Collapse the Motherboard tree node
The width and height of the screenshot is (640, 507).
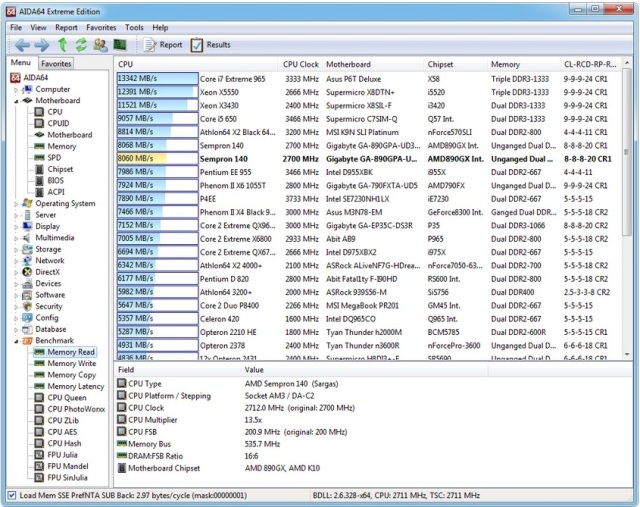pyautogui.click(x=16, y=101)
